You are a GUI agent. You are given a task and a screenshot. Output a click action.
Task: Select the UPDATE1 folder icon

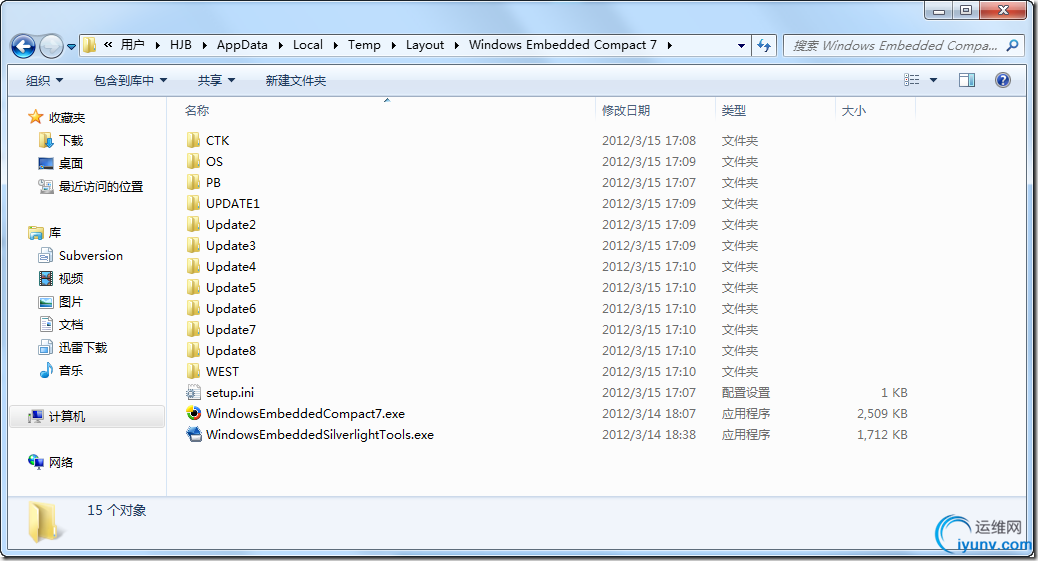click(193, 203)
